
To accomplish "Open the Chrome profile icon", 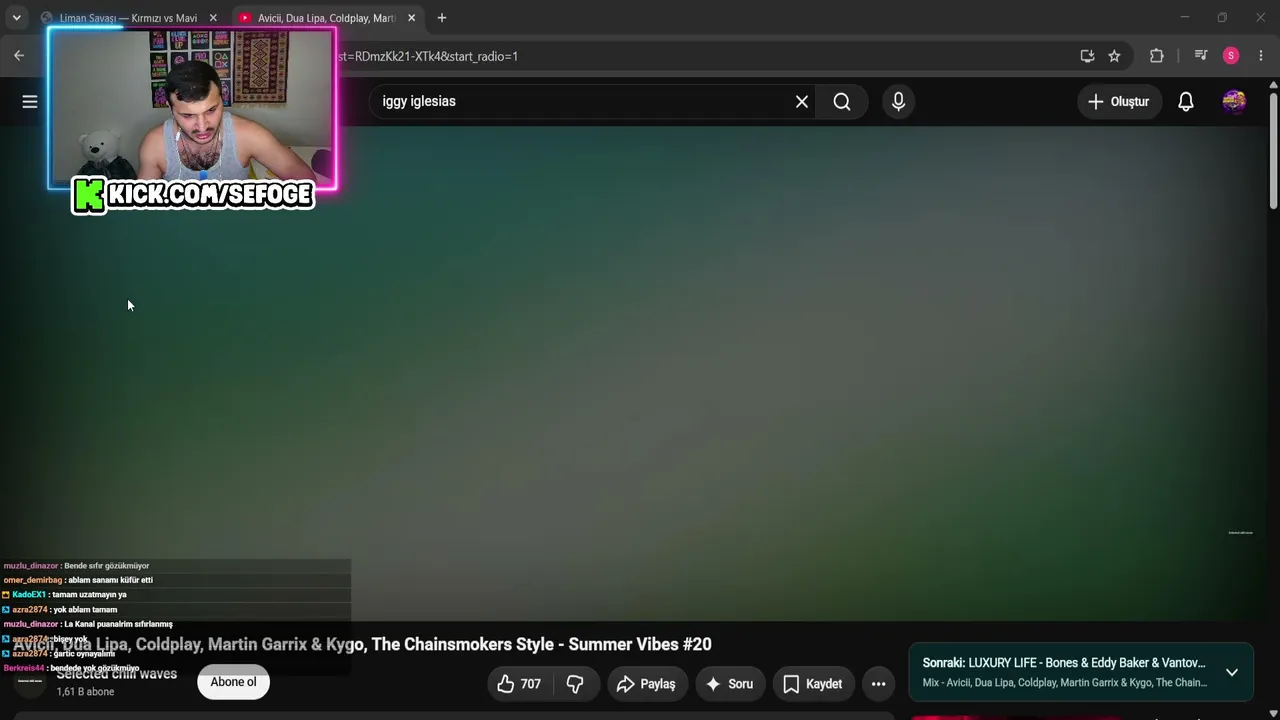I will [x=1231, y=56].
